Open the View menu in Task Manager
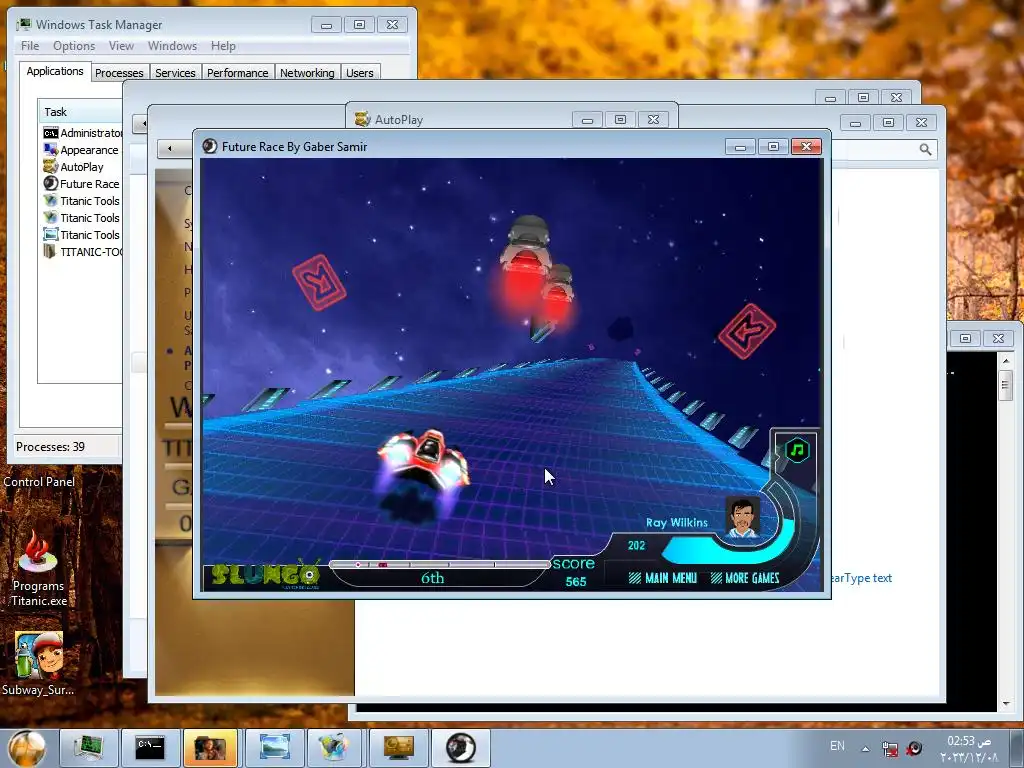The image size is (1024, 768). point(121,46)
